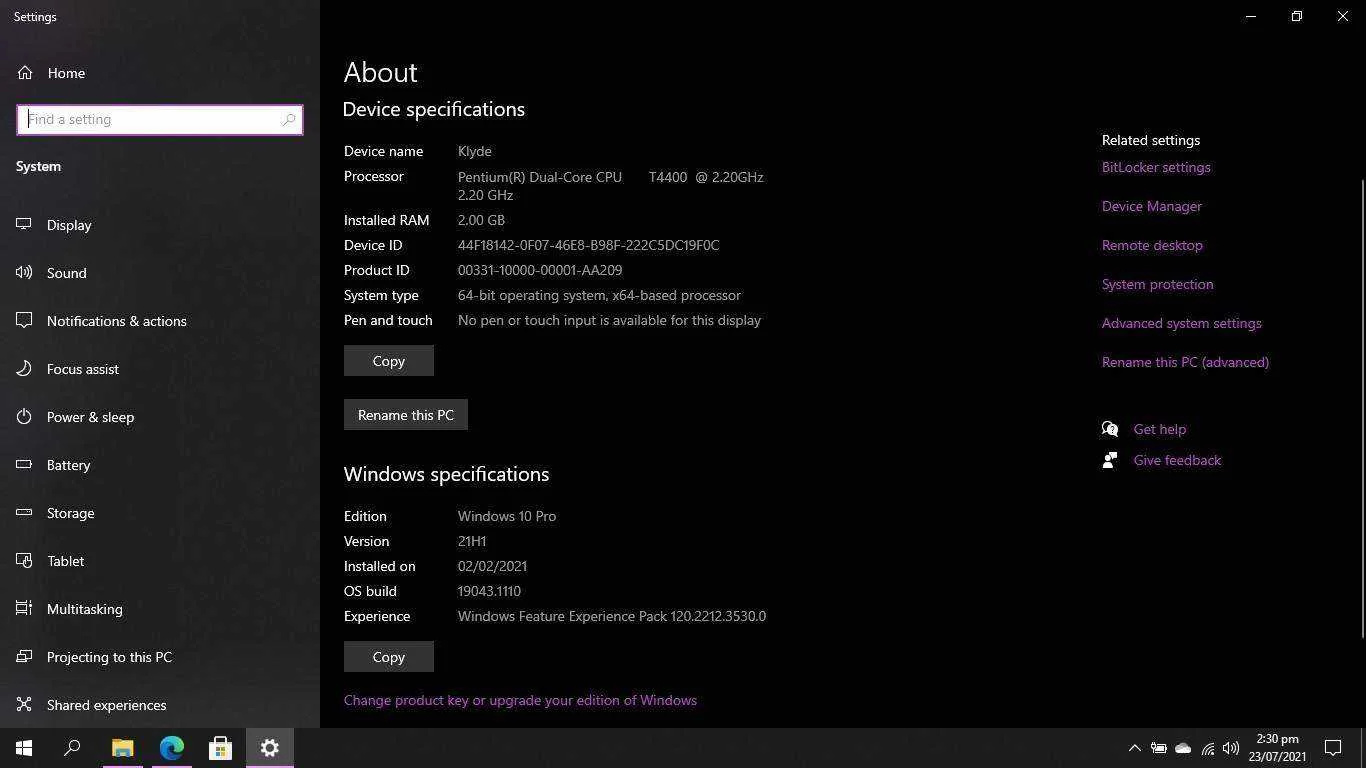Click the Focus assist moon icon

pyautogui.click(x=24, y=369)
